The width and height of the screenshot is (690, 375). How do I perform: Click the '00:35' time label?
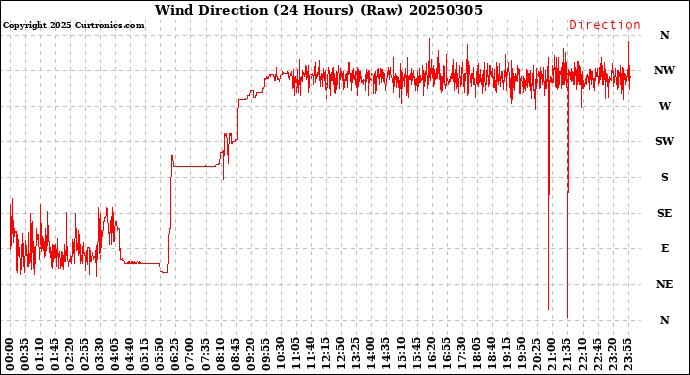pos(25,354)
